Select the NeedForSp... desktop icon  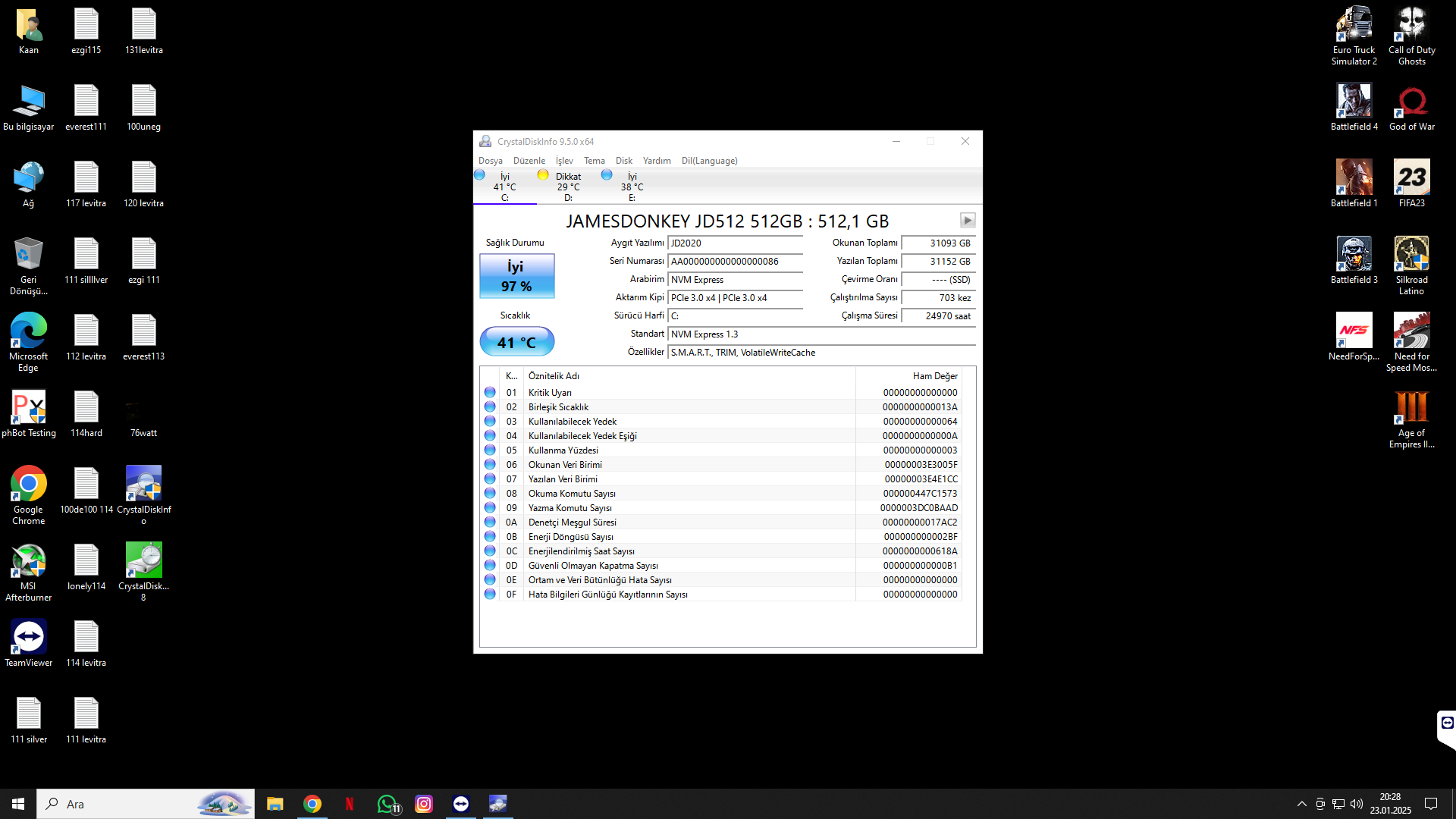1354,338
